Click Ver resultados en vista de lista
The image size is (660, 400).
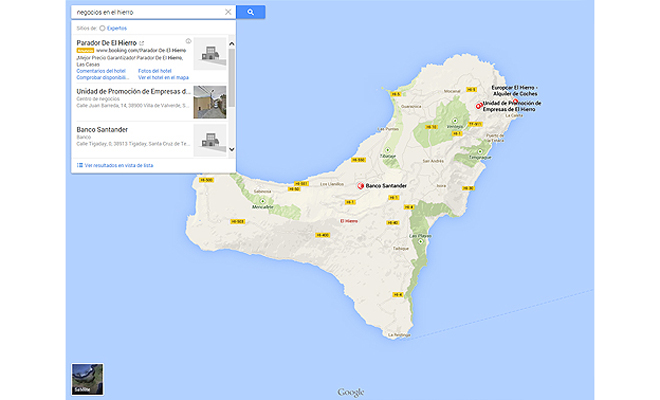[x=118, y=164]
